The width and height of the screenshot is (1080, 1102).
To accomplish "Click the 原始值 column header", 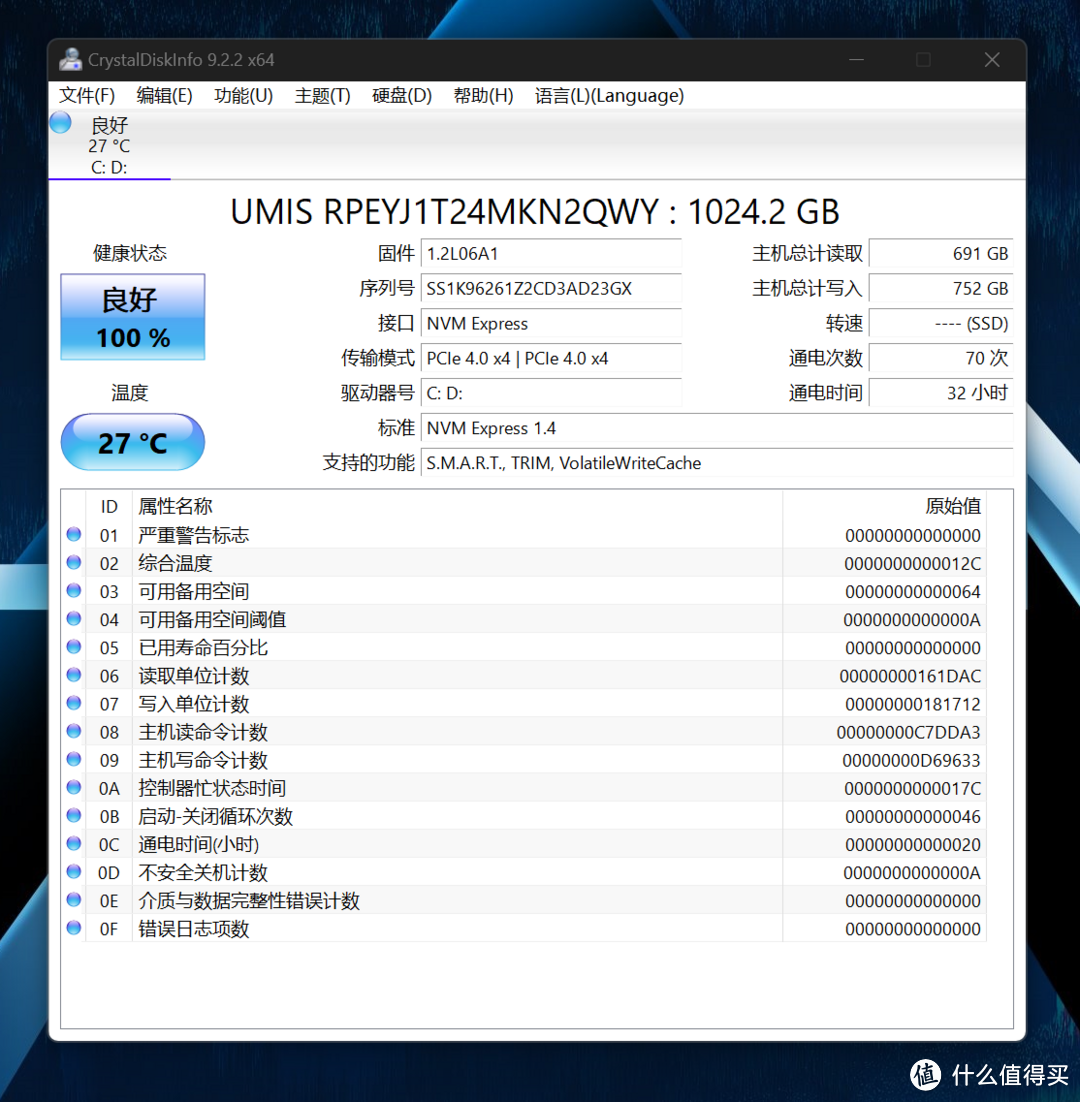I will [885, 506].
